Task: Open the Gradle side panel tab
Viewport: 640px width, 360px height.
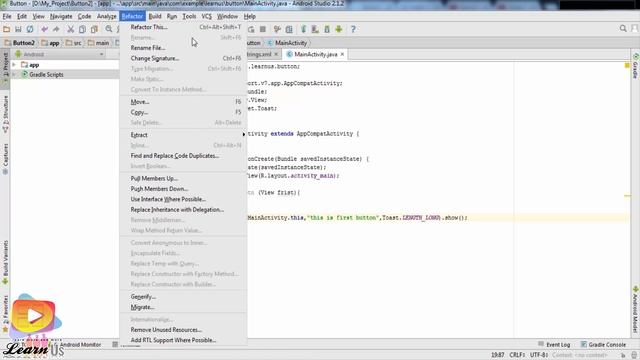Action: [636, 65]
